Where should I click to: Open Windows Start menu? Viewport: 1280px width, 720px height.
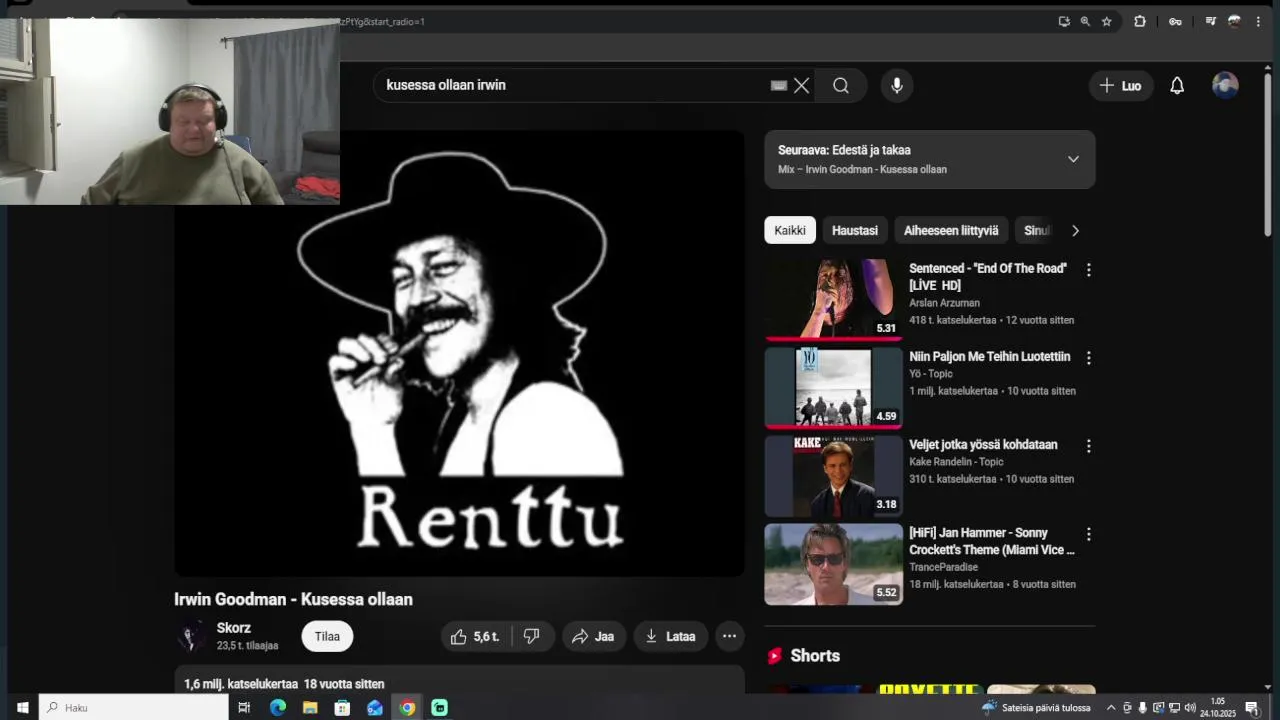22,708
